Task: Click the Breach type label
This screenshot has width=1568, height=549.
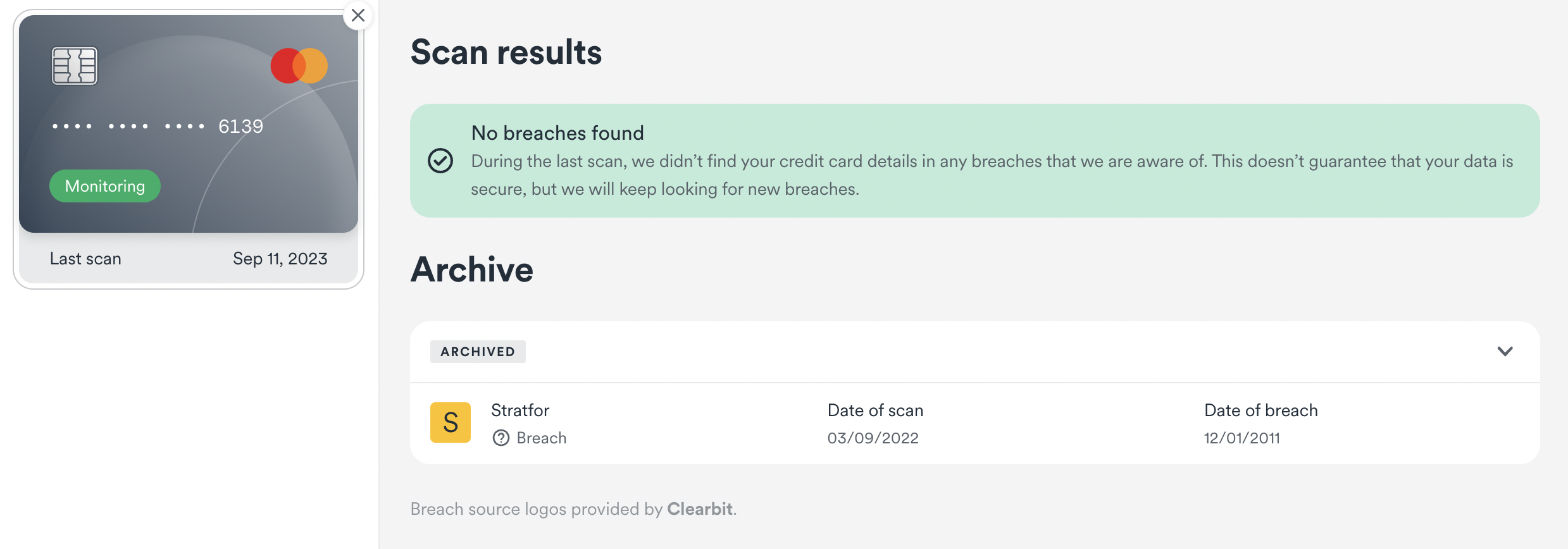Action: (x=542, y=438)
